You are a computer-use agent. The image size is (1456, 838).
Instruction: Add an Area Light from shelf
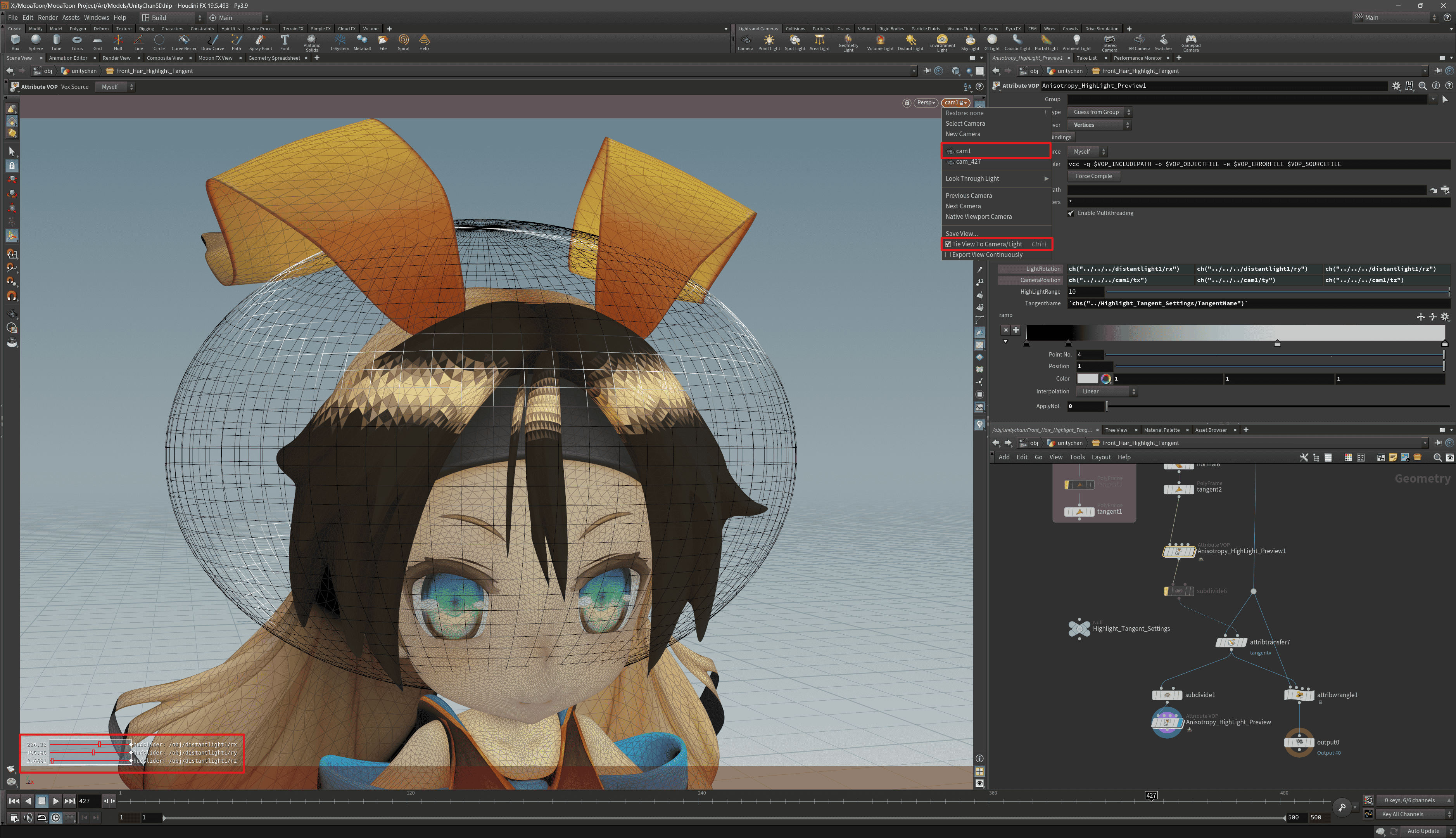tap(819, 42)
